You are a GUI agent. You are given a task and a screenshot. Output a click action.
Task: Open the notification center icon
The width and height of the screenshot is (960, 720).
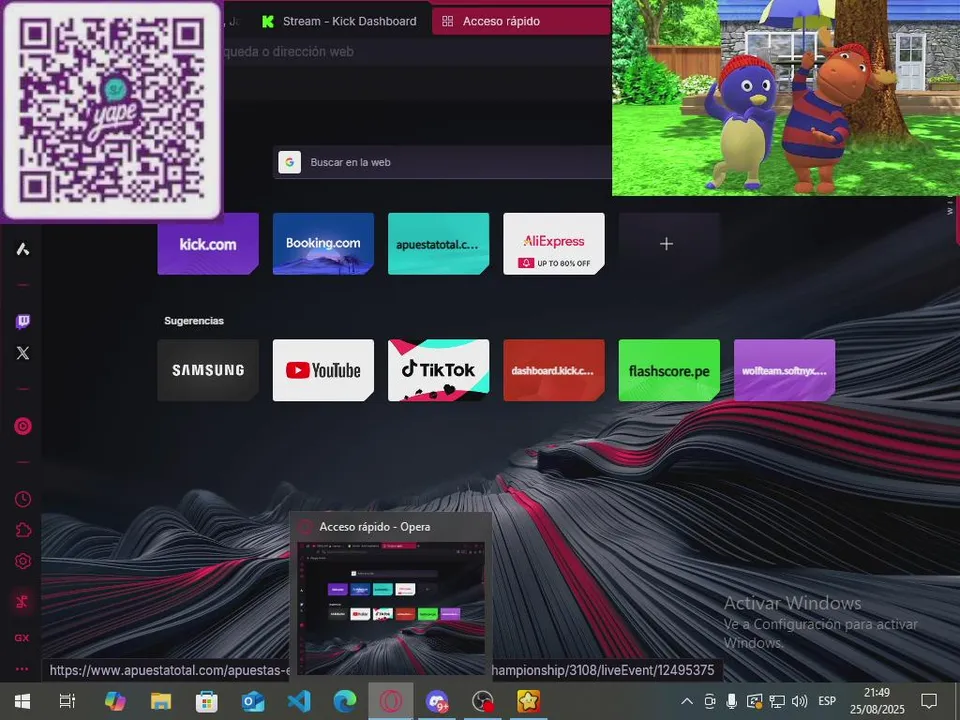(x=929, y=701)
